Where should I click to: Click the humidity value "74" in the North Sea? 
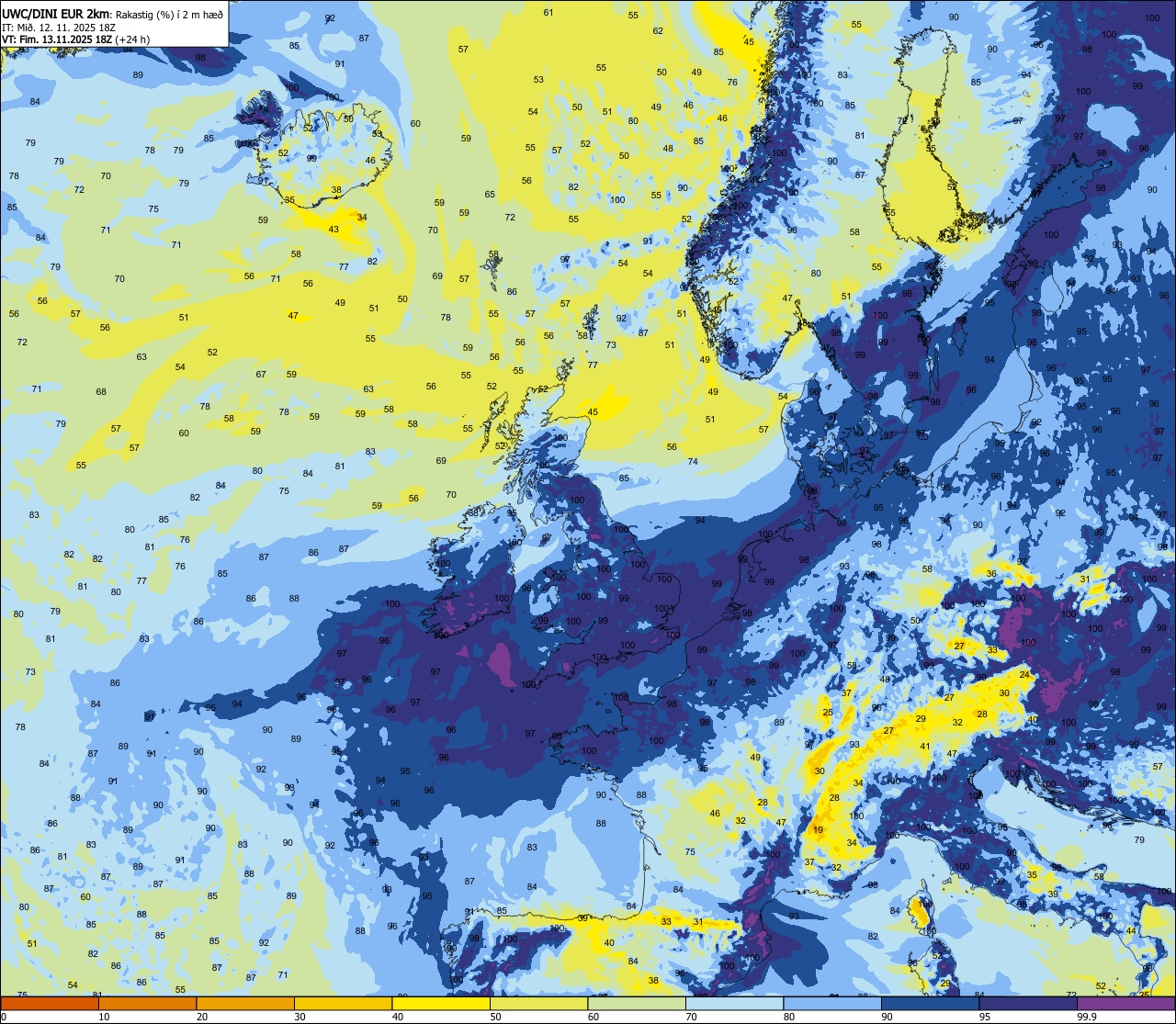coord(693,462)
